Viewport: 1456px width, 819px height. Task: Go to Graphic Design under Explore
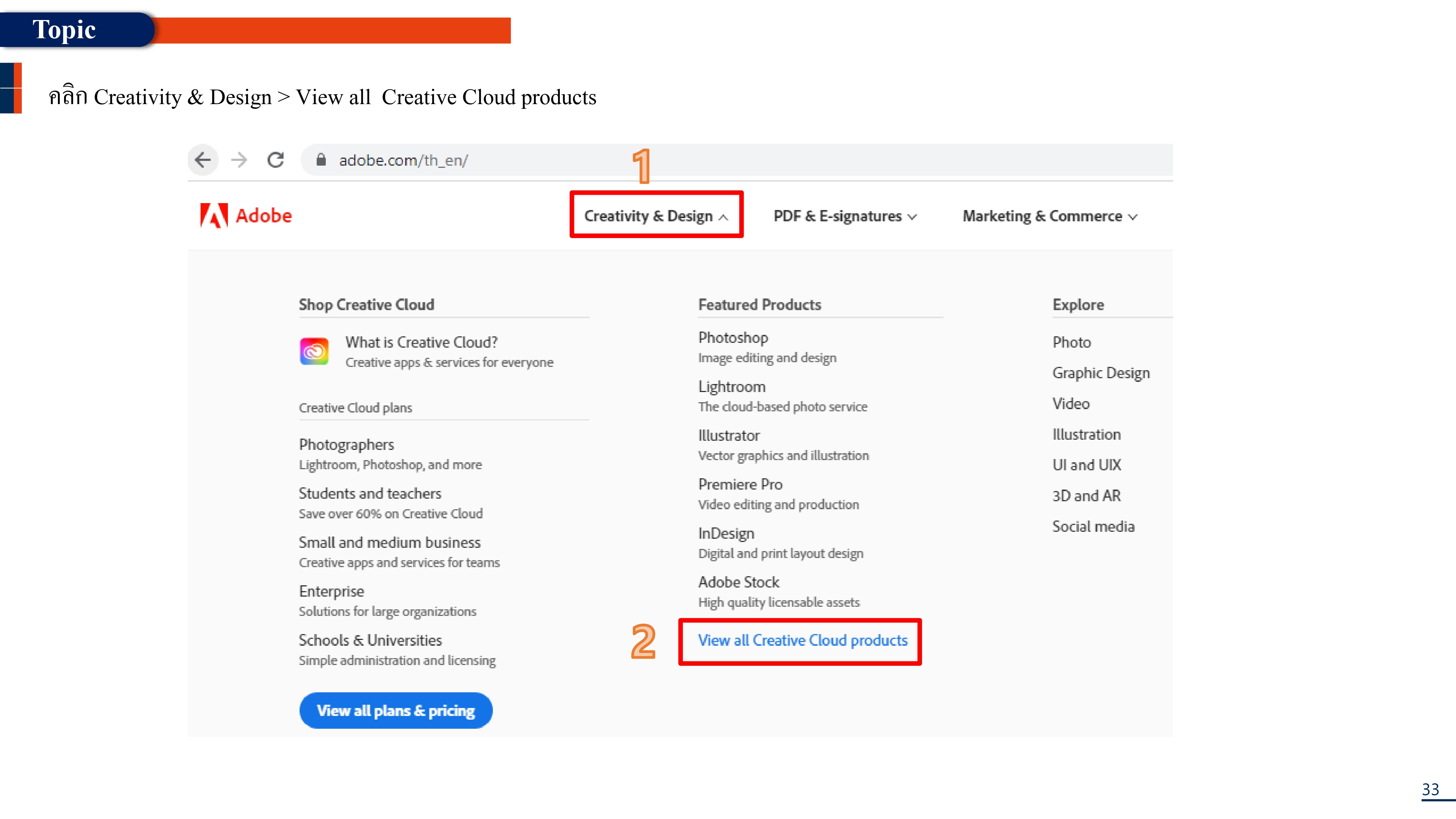(x=1100, y=373)
